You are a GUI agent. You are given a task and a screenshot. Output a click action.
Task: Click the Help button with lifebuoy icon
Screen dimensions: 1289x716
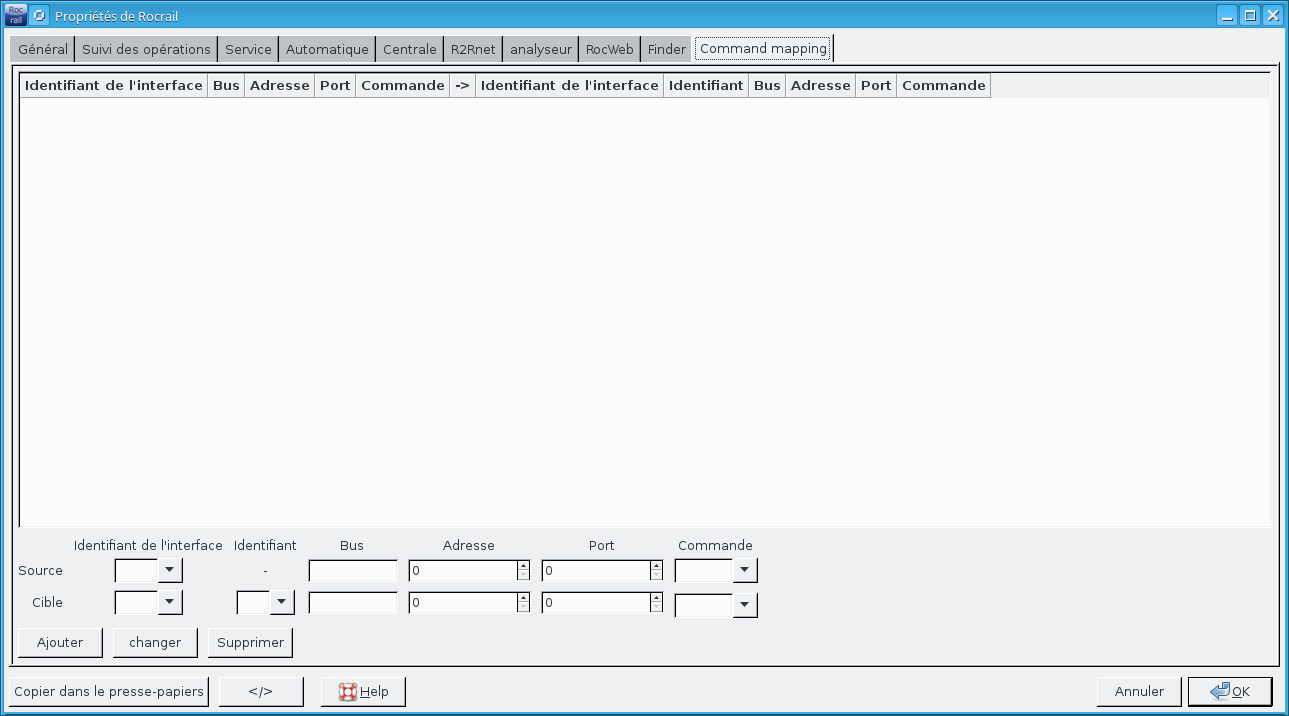click(363, 692)
